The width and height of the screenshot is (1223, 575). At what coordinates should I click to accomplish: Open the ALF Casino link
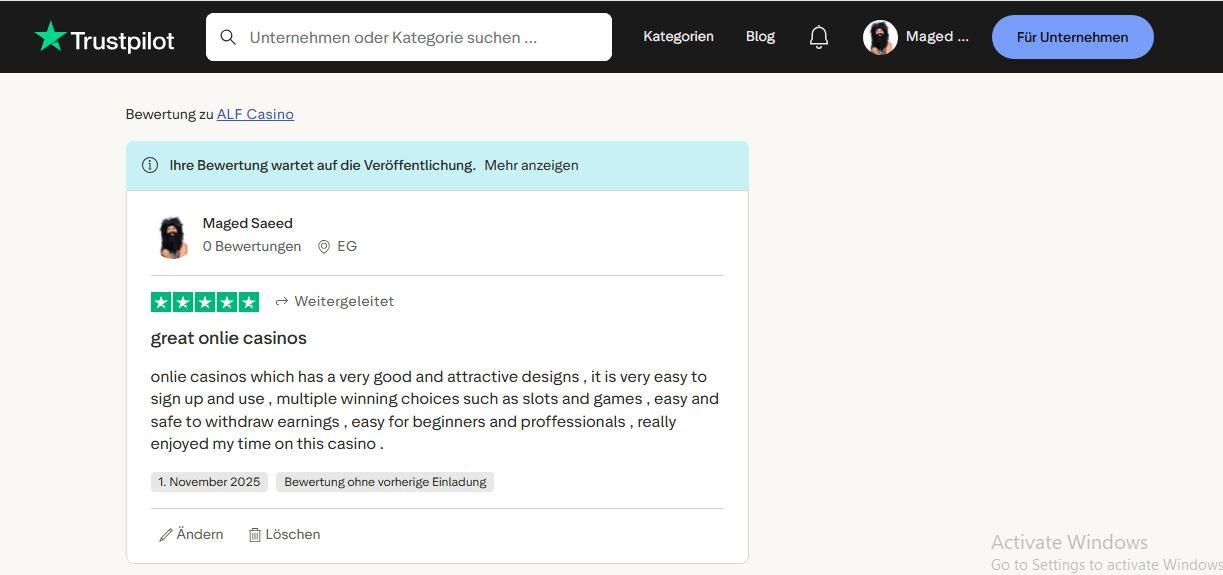255,114
